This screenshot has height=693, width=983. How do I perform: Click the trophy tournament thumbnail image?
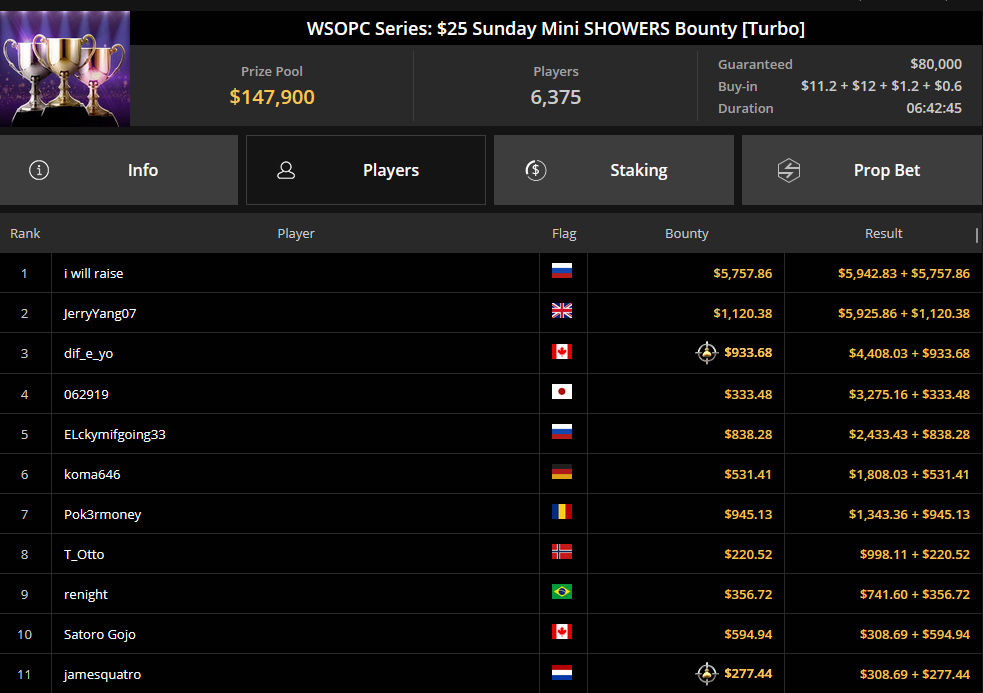[65, 68]
